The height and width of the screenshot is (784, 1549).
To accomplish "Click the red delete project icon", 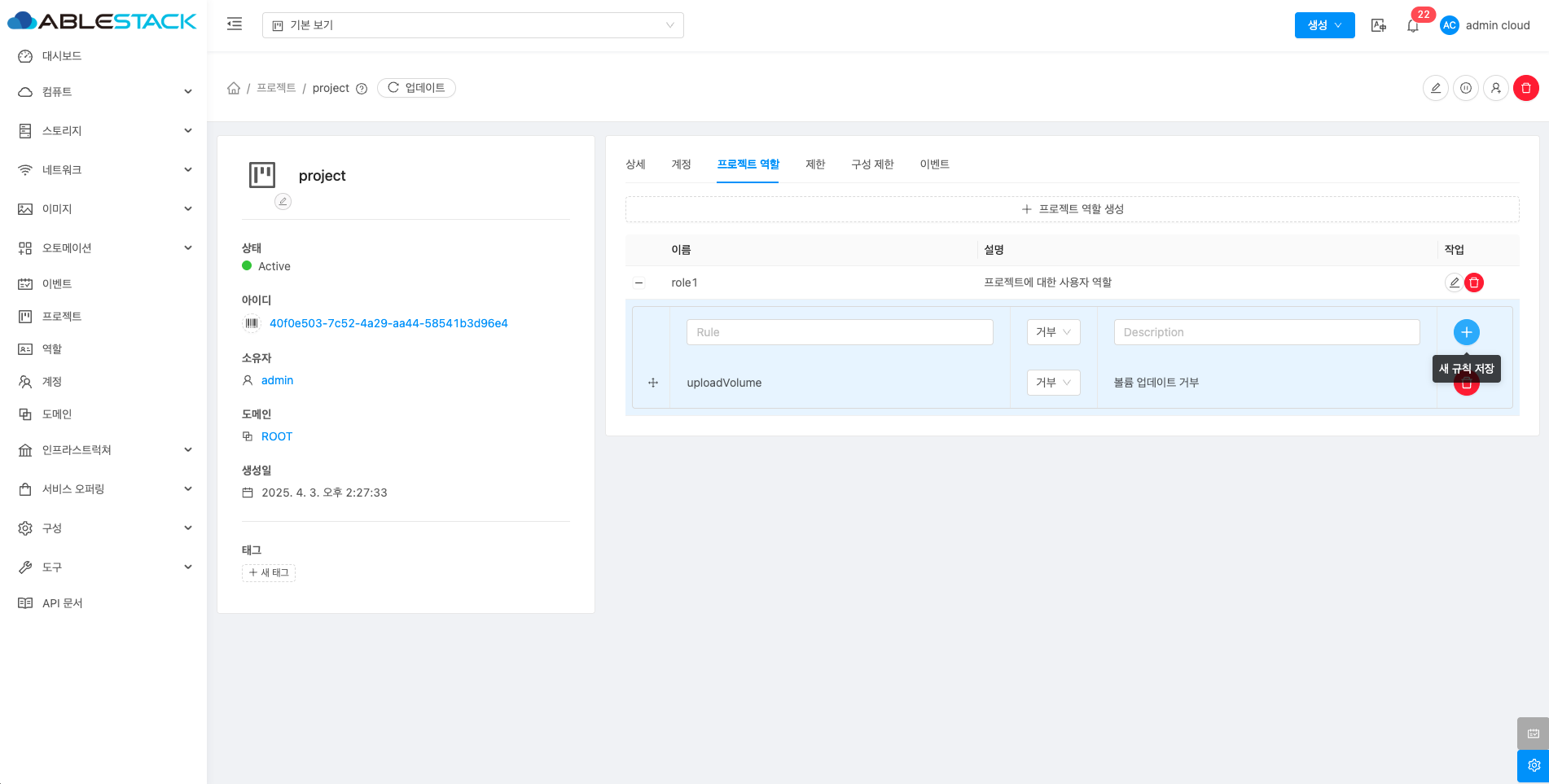I will pos(1525,88).
